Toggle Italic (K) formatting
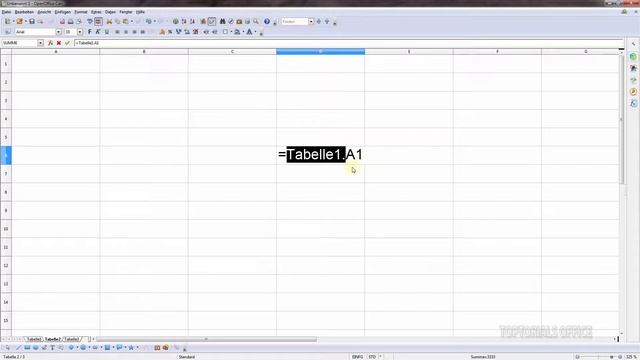This screenshot has height=360, width=640. click(98, 32)
